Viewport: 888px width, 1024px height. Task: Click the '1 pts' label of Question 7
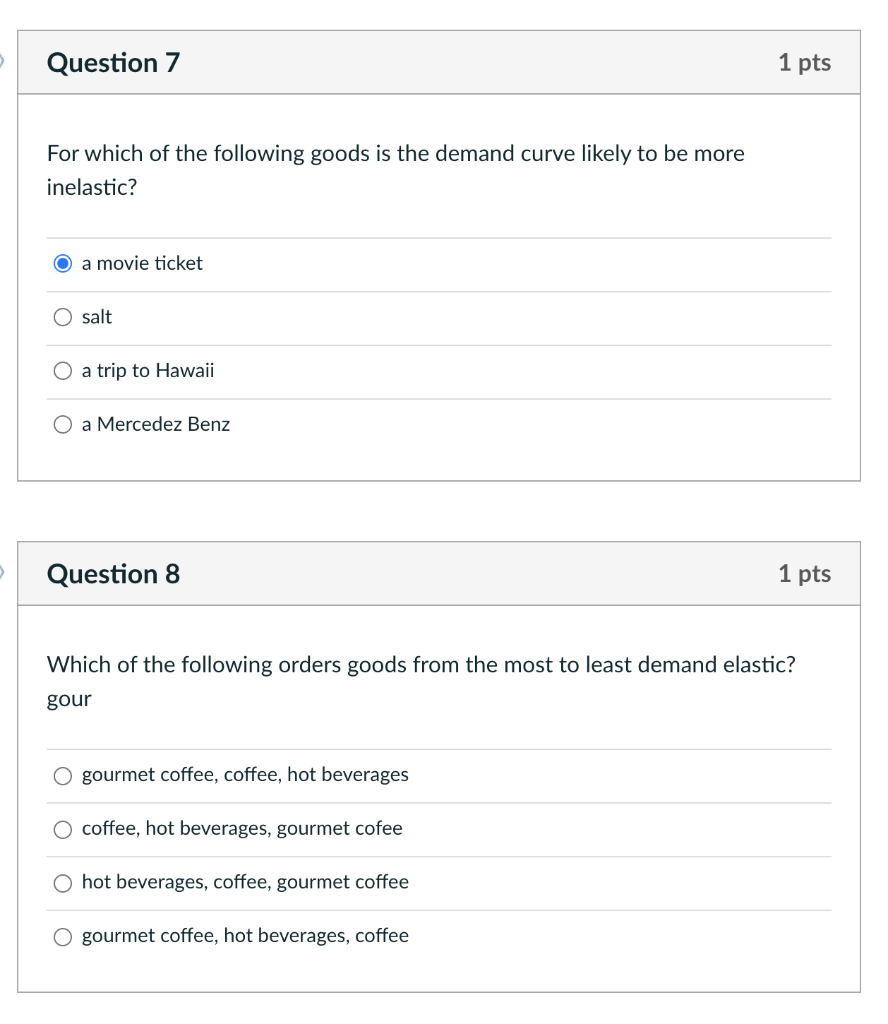(x=804, y=63)
